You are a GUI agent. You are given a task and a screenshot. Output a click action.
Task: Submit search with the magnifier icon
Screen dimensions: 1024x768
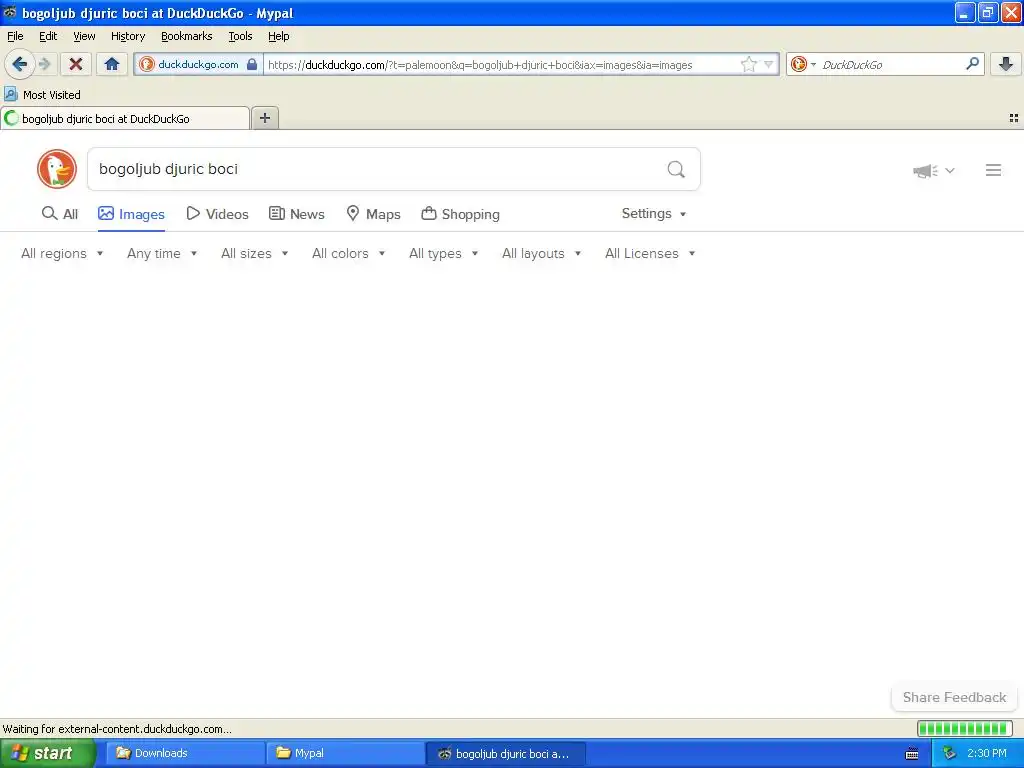click(676, 169)
